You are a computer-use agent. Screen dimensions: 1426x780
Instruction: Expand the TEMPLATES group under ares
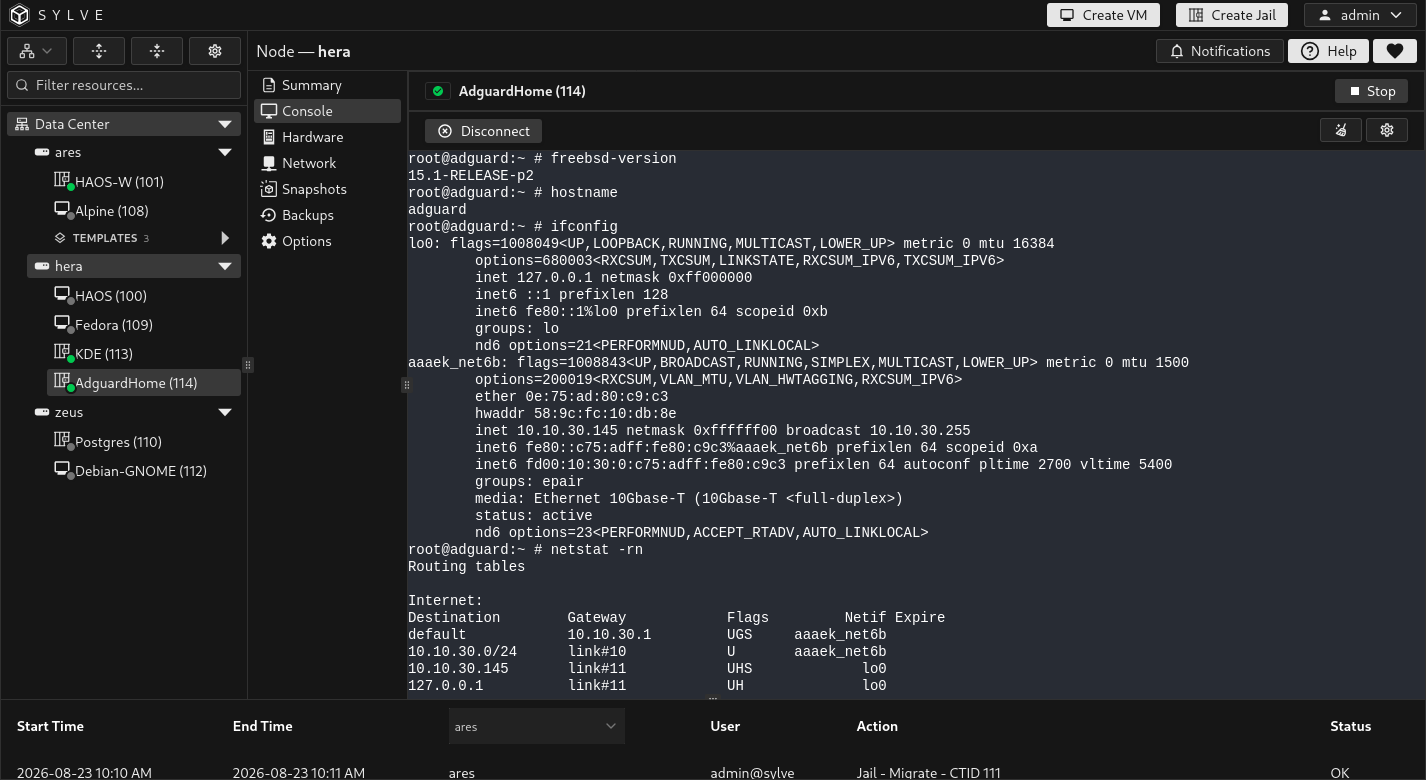pyautogui.click(x=225, y=238)
